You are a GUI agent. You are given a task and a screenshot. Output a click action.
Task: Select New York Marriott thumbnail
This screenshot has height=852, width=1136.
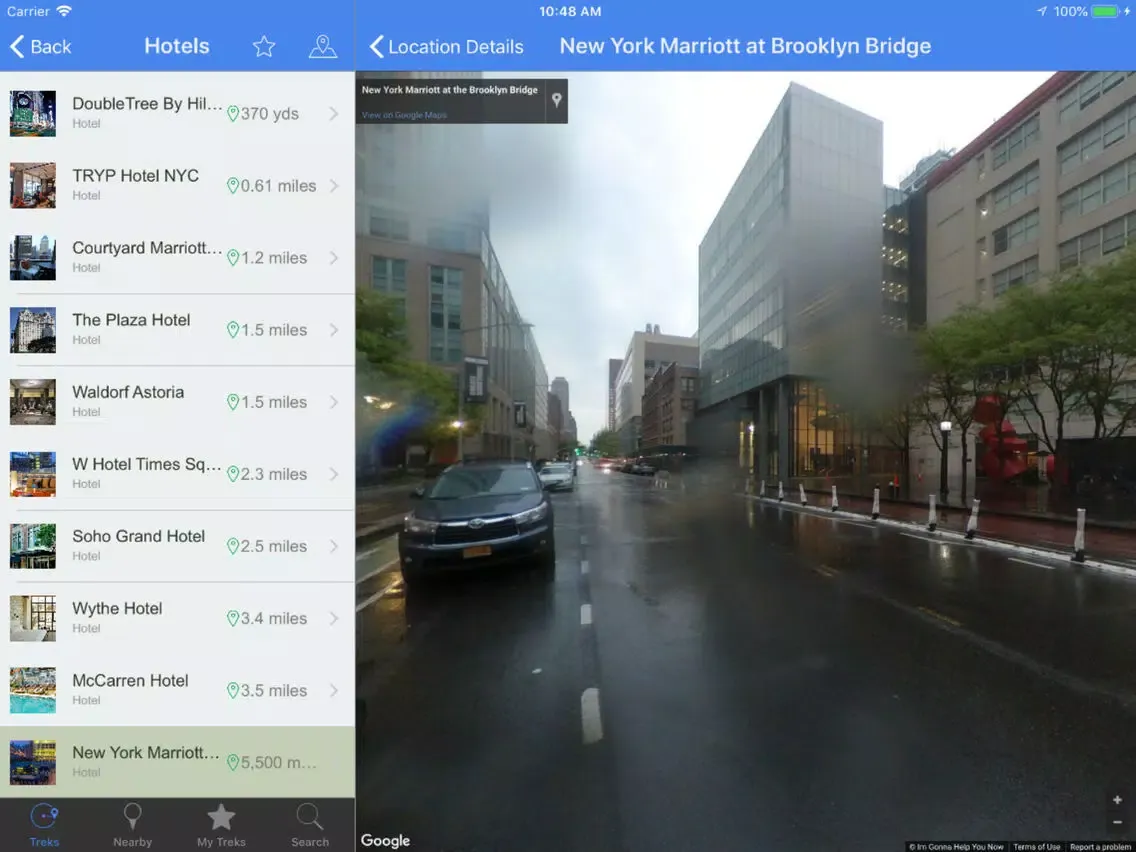33,762
